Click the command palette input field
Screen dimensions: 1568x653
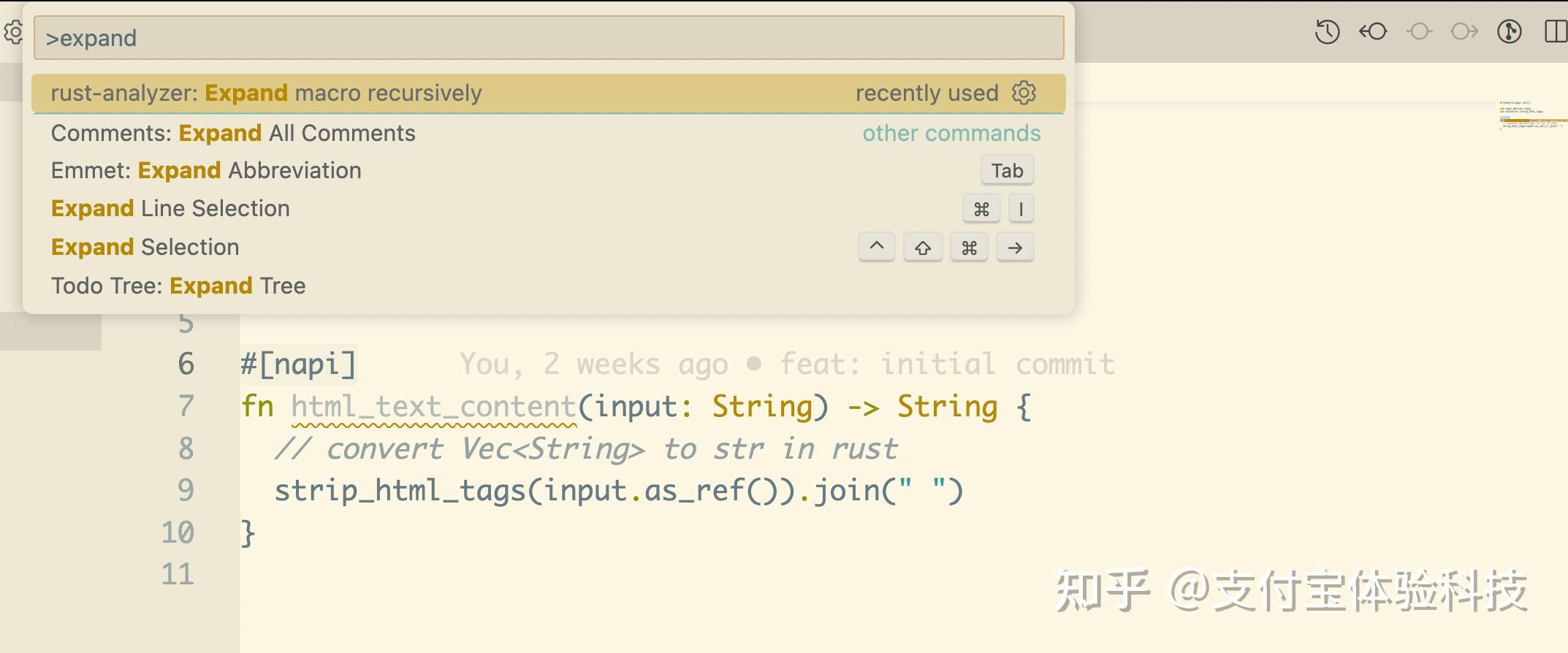(549, 38)
